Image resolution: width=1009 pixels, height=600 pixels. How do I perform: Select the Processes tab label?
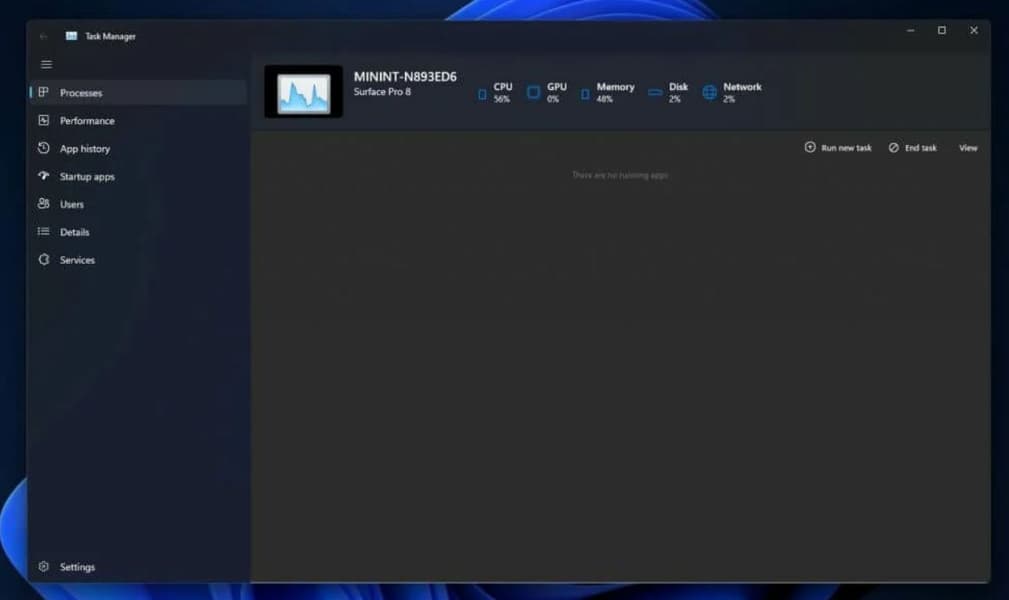81,93
